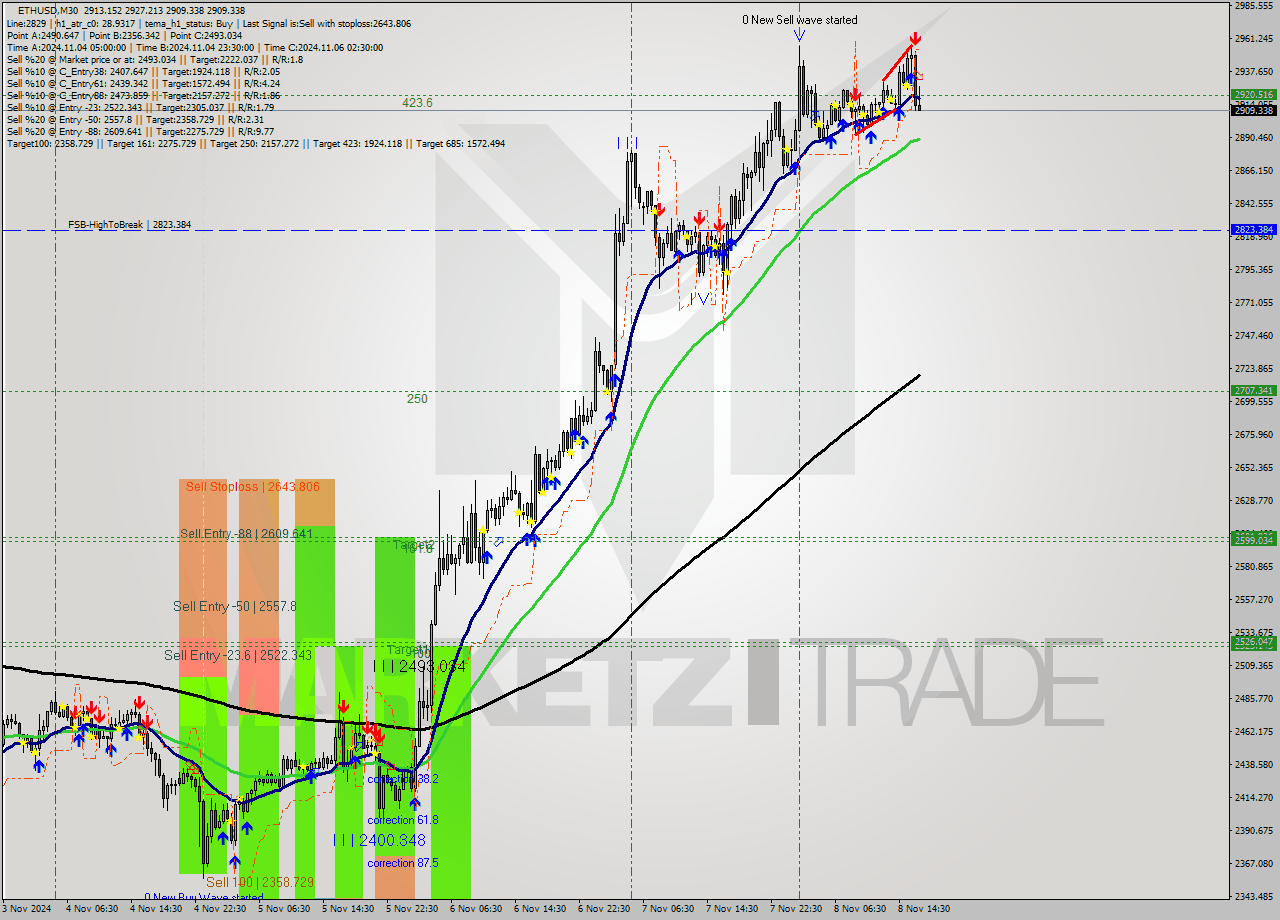This screenshot has width=1280, height=920.
Task: Click the 2842.555 price axis label
Action: (1254, 204)
